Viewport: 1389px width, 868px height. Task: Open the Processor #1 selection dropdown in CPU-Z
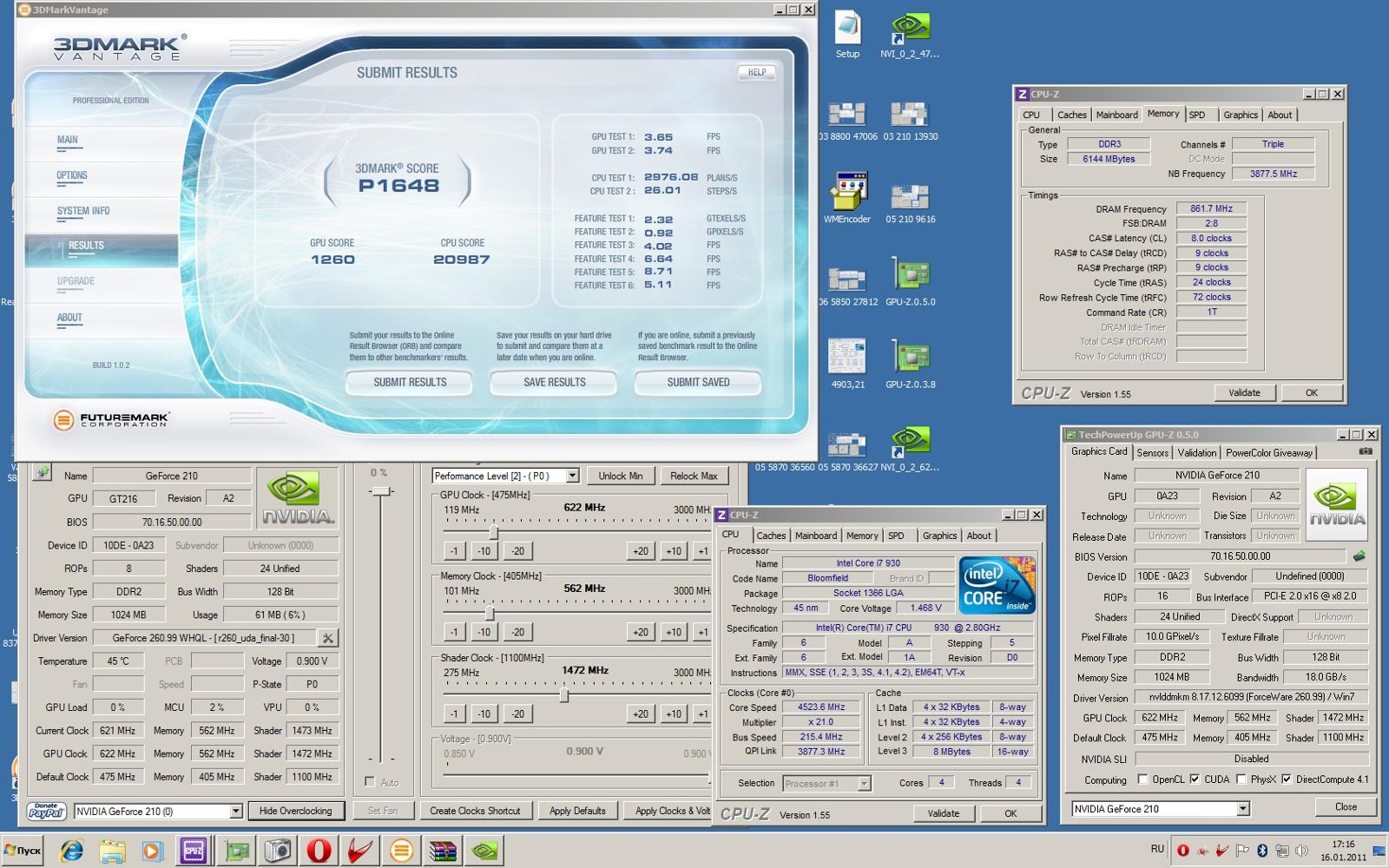click(x=864, y=783)
